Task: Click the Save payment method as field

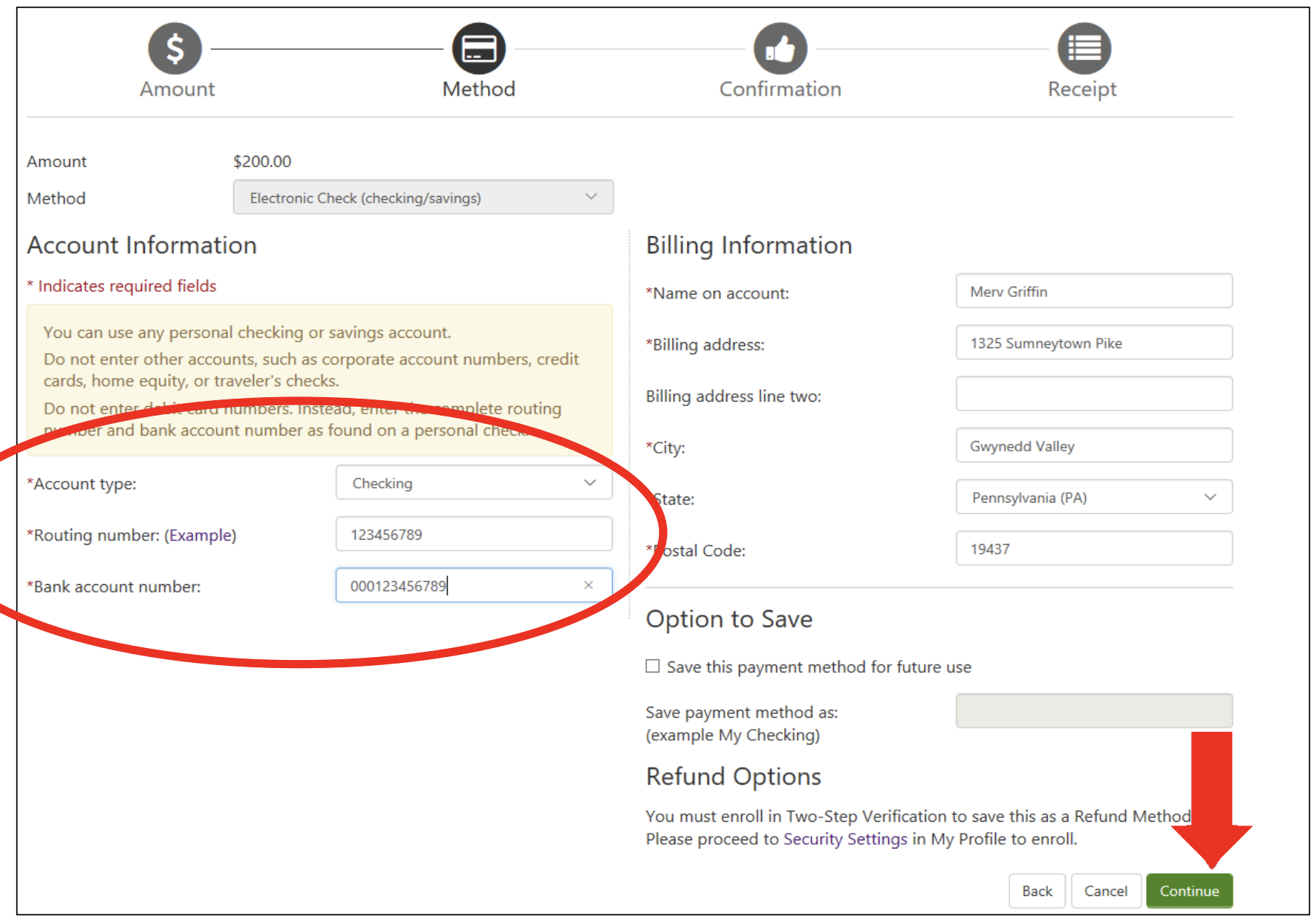Action: [x=1092, y=710]
